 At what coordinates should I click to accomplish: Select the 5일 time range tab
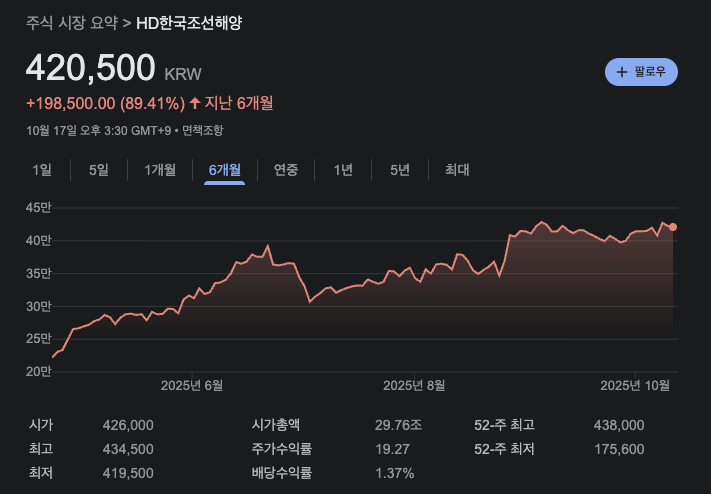pos(99,170)
